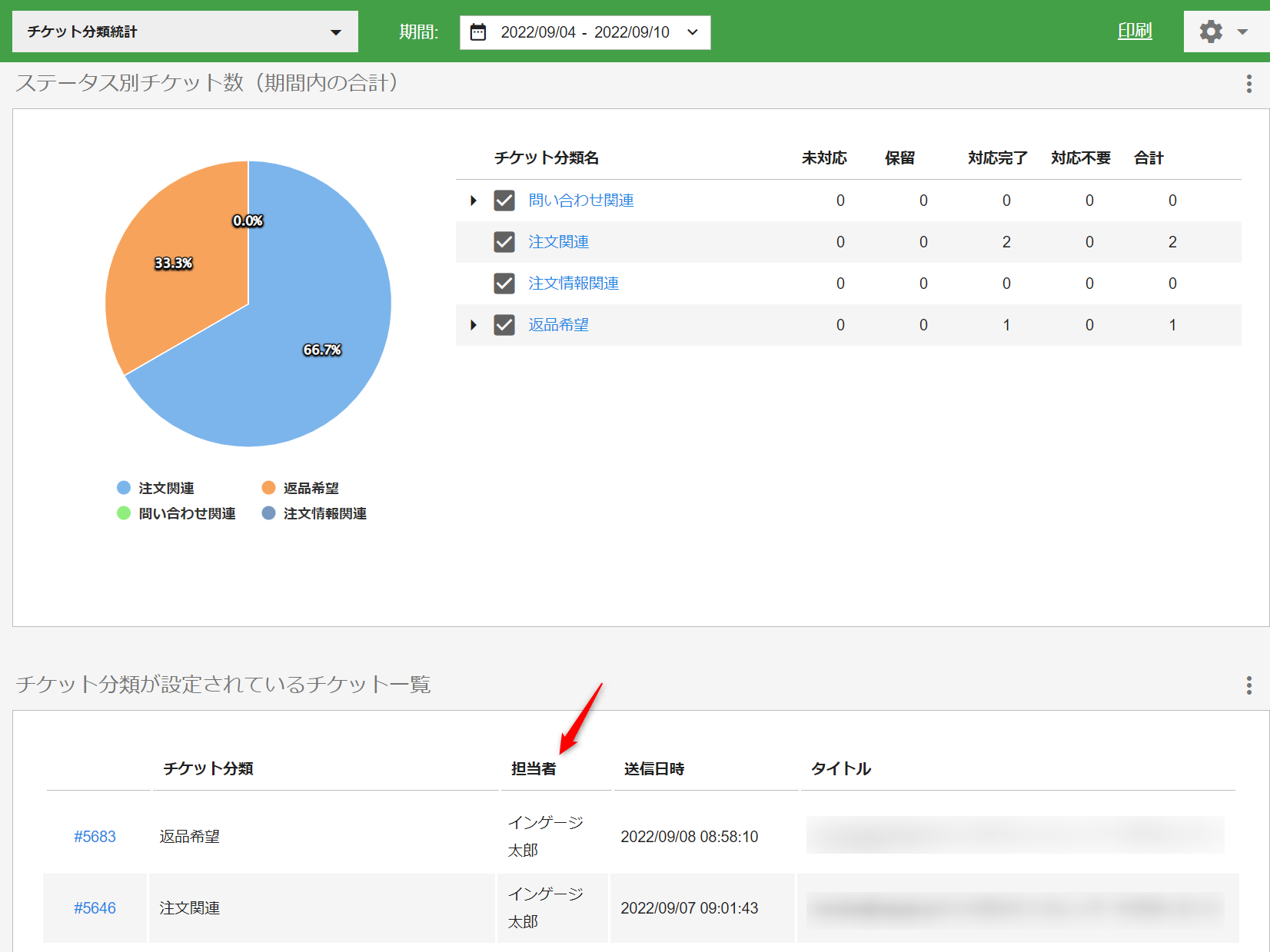This screenshot has width=1270, height=952.
Task: Uncheck the 問い合わせ関連 checkbox
Action: pos(504,201)
